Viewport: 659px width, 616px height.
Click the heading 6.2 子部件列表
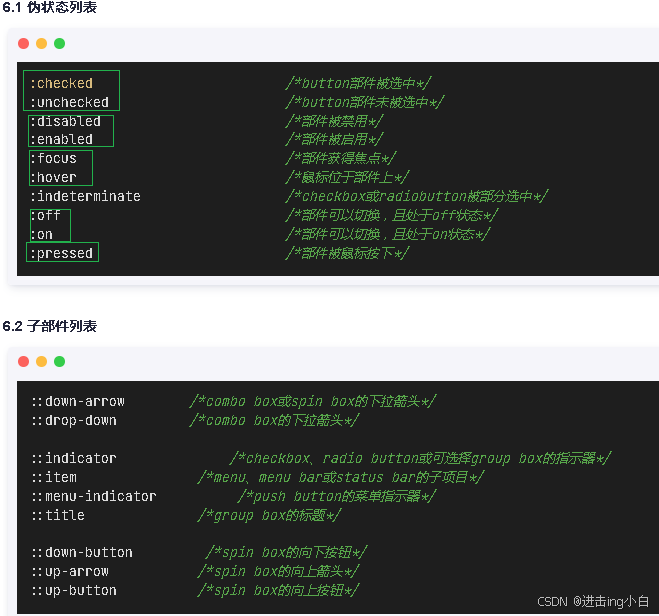[50, 326]
